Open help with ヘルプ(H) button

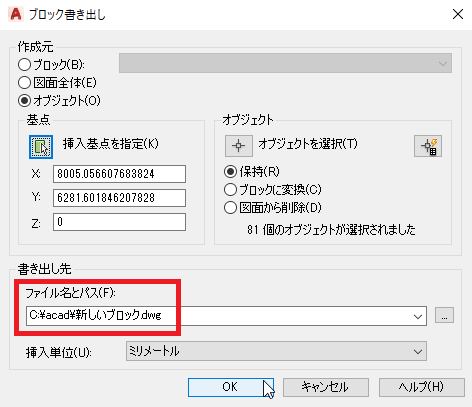422,387
